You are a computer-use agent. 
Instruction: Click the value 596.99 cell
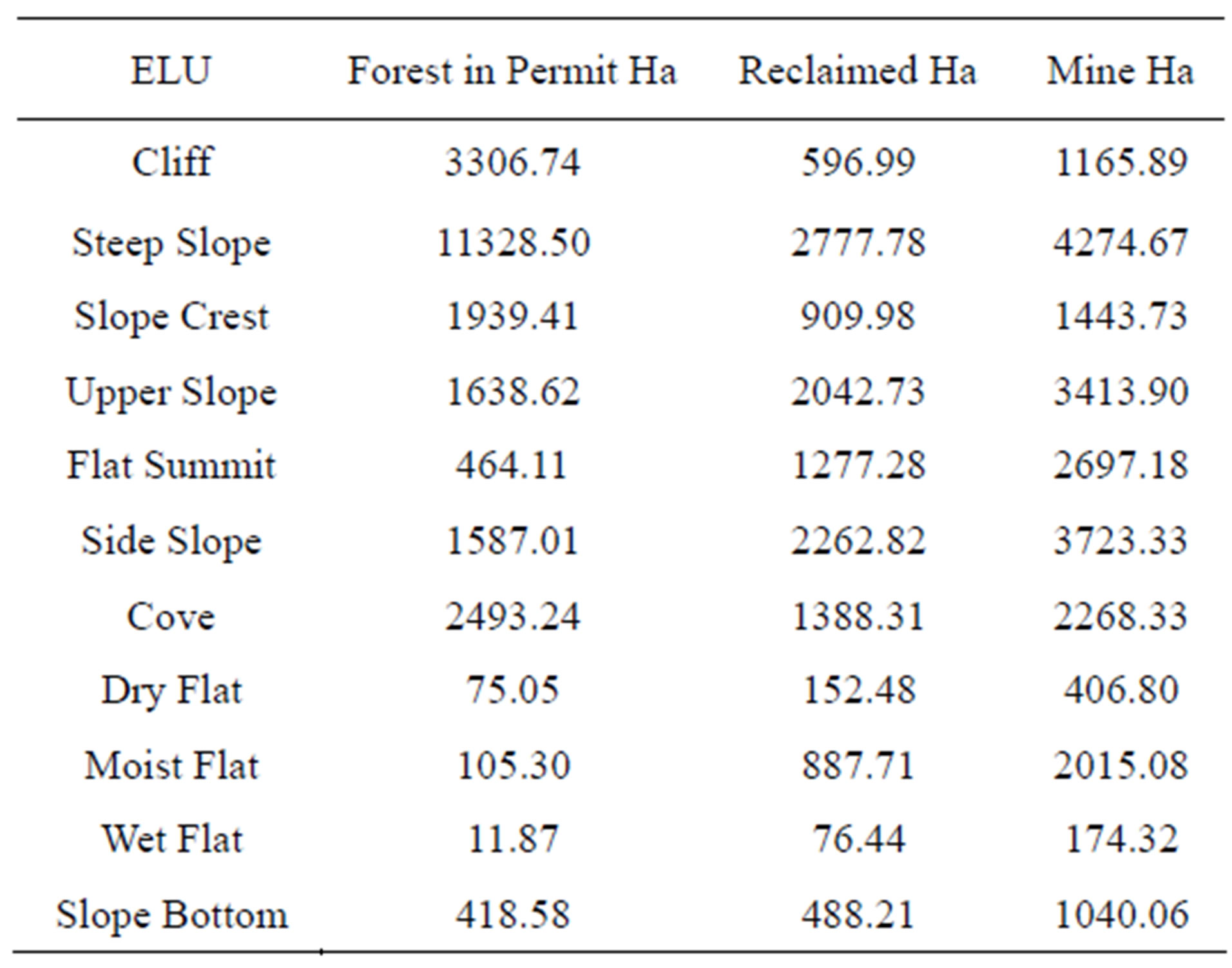pyautogui.click(x=858, y=161)
